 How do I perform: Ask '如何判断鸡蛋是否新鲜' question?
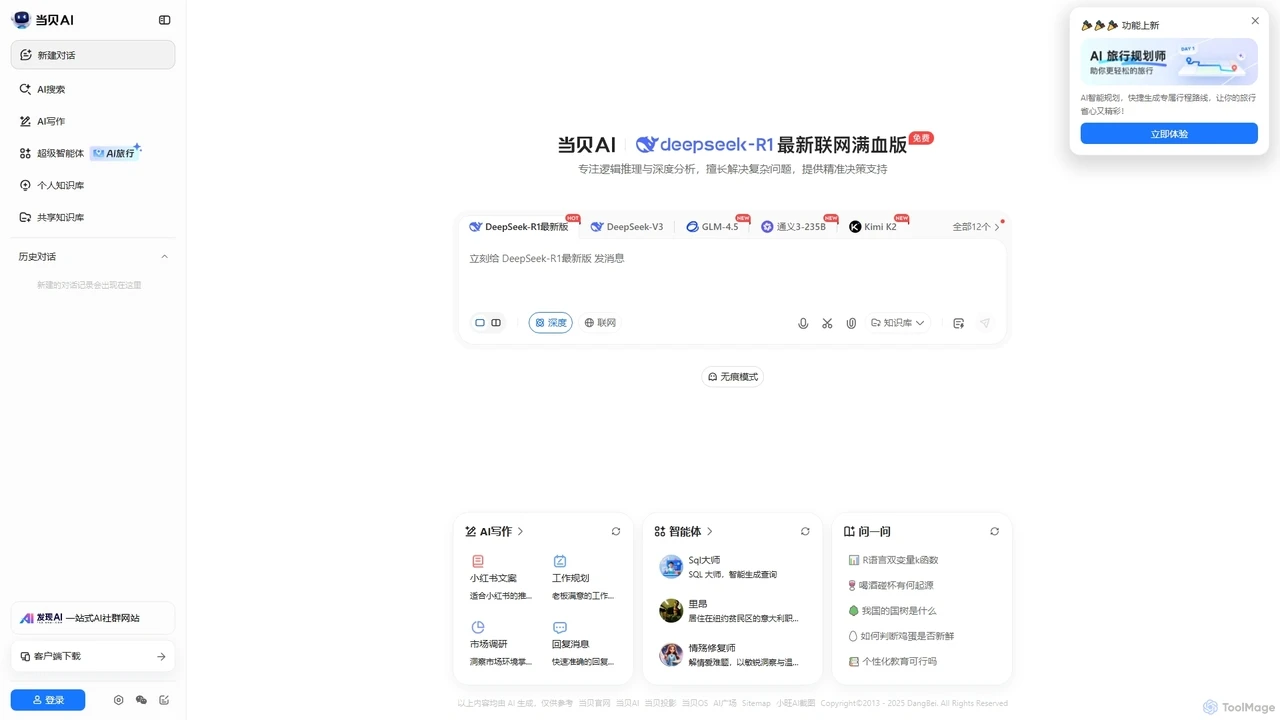(900, 636)
